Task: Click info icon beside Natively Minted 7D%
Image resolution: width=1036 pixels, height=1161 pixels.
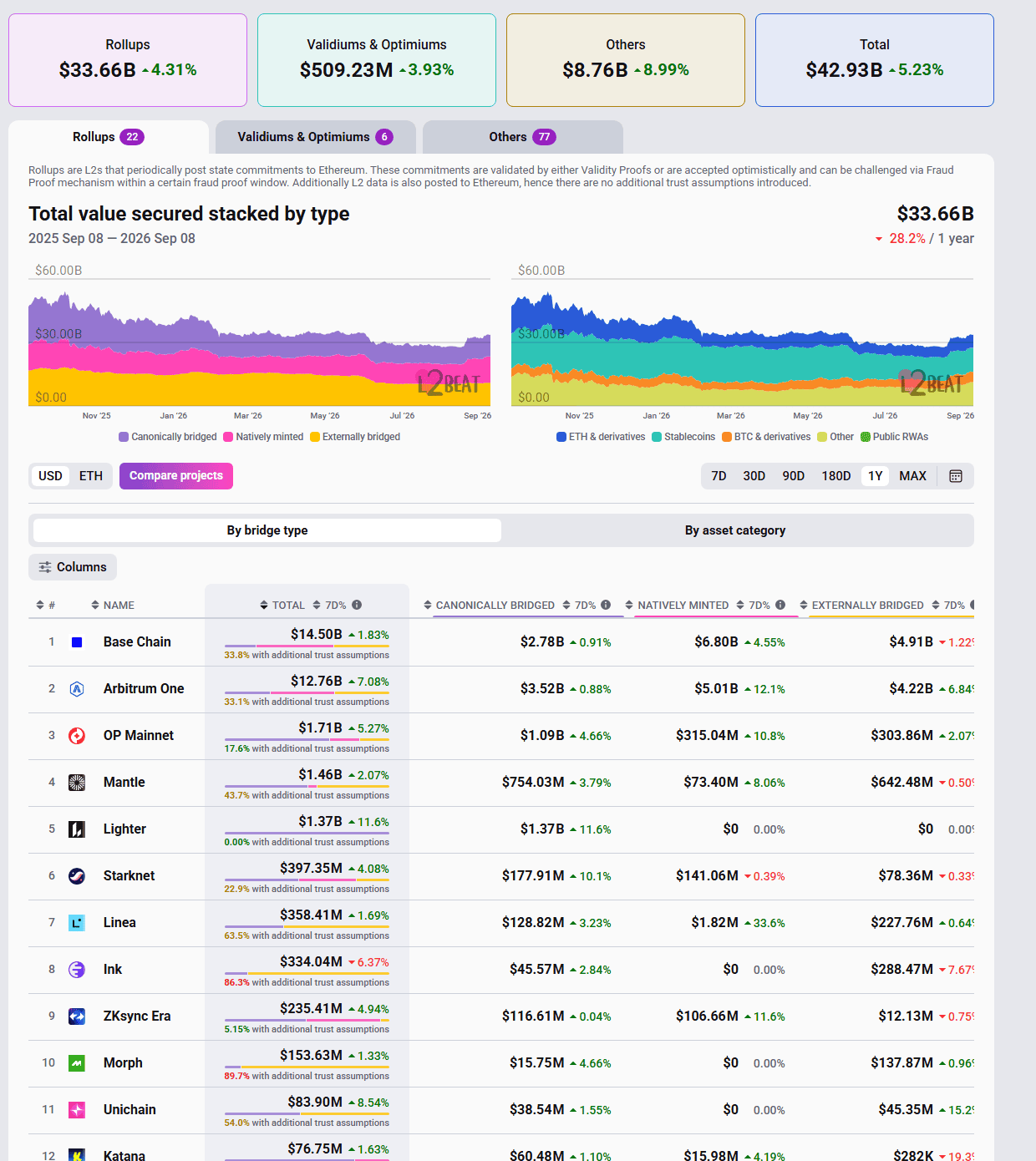Action: click(780, 605)
